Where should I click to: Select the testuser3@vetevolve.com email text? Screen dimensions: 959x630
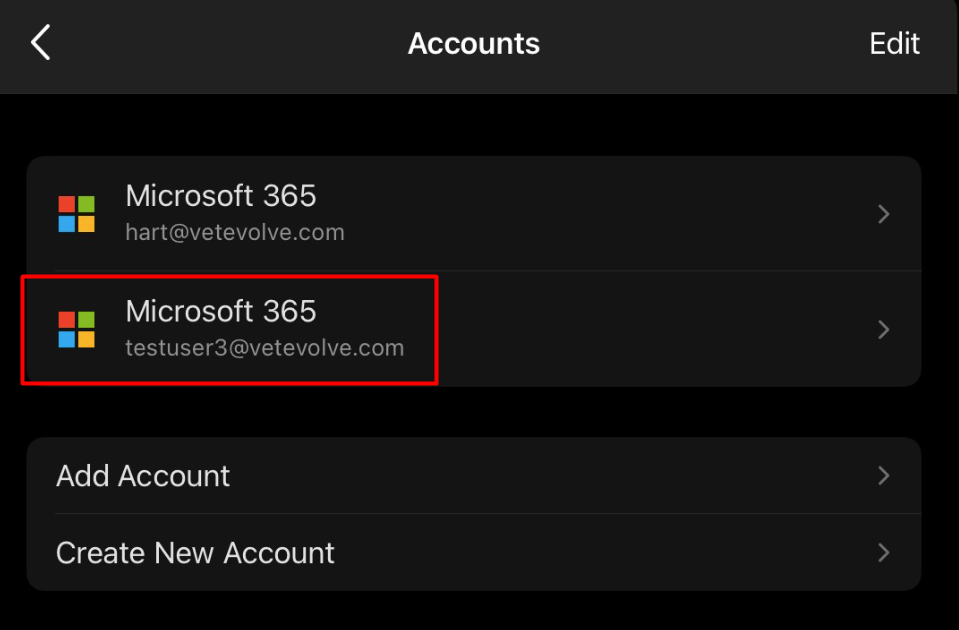[x=265, y=348]
